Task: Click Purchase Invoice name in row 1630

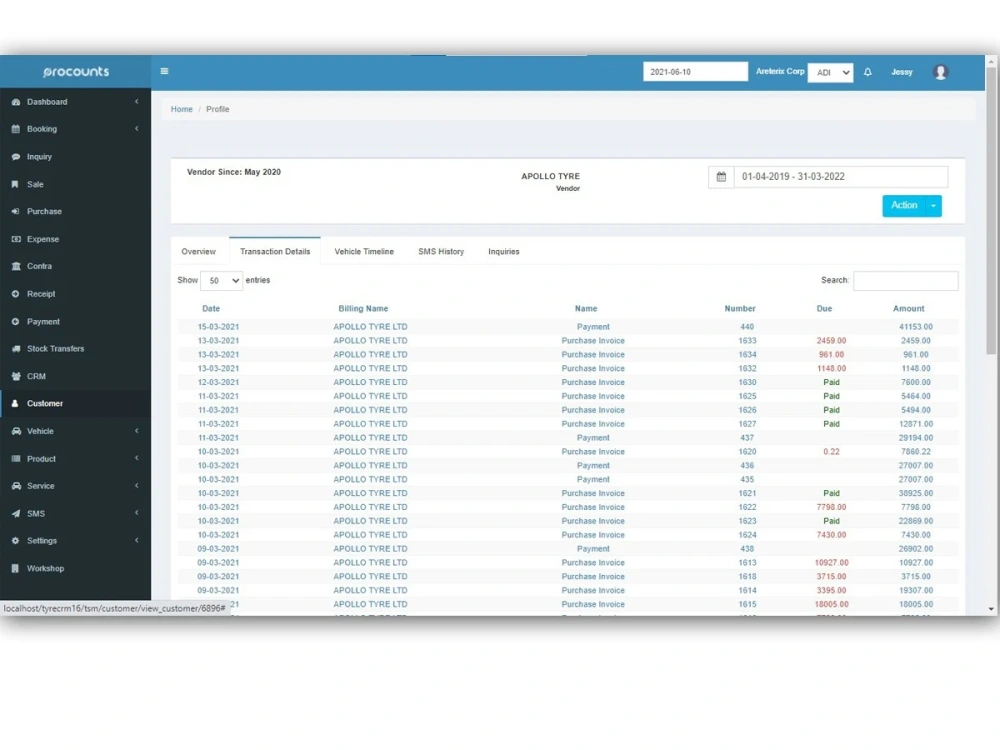Action: (592, 382)
